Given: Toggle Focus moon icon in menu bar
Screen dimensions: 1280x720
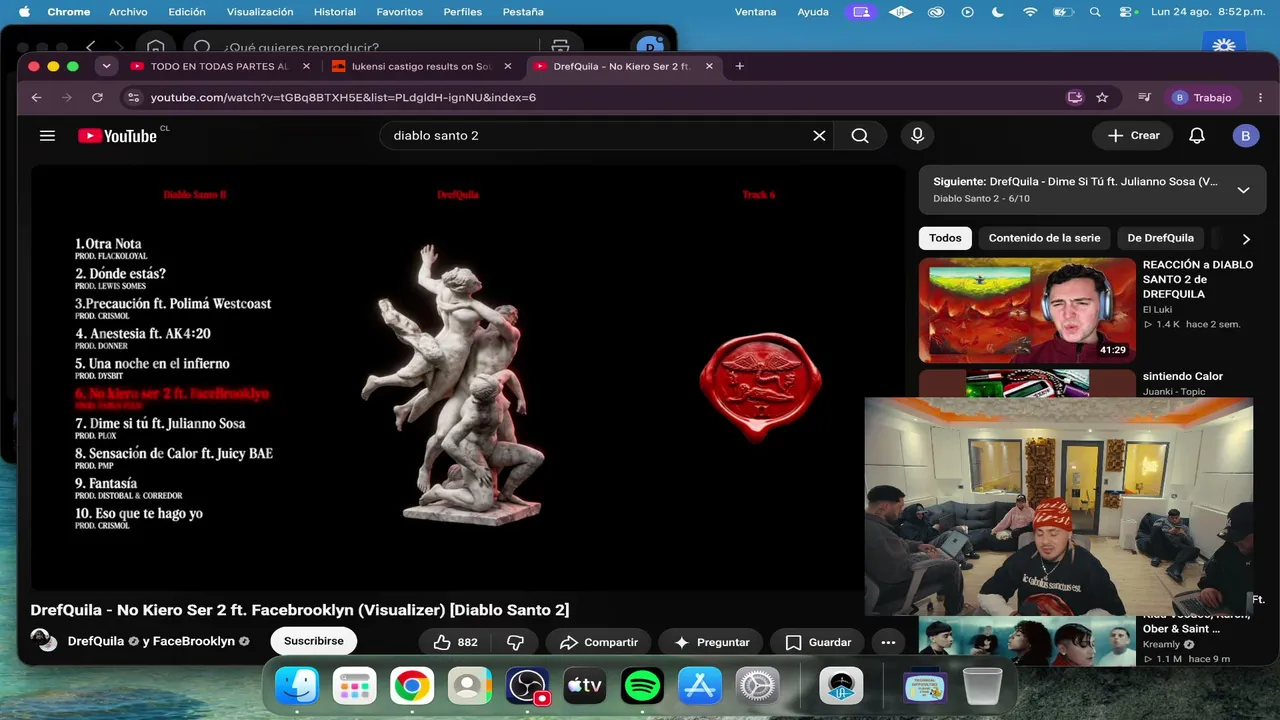Looking at the screenshot, I should pos(997,12).
